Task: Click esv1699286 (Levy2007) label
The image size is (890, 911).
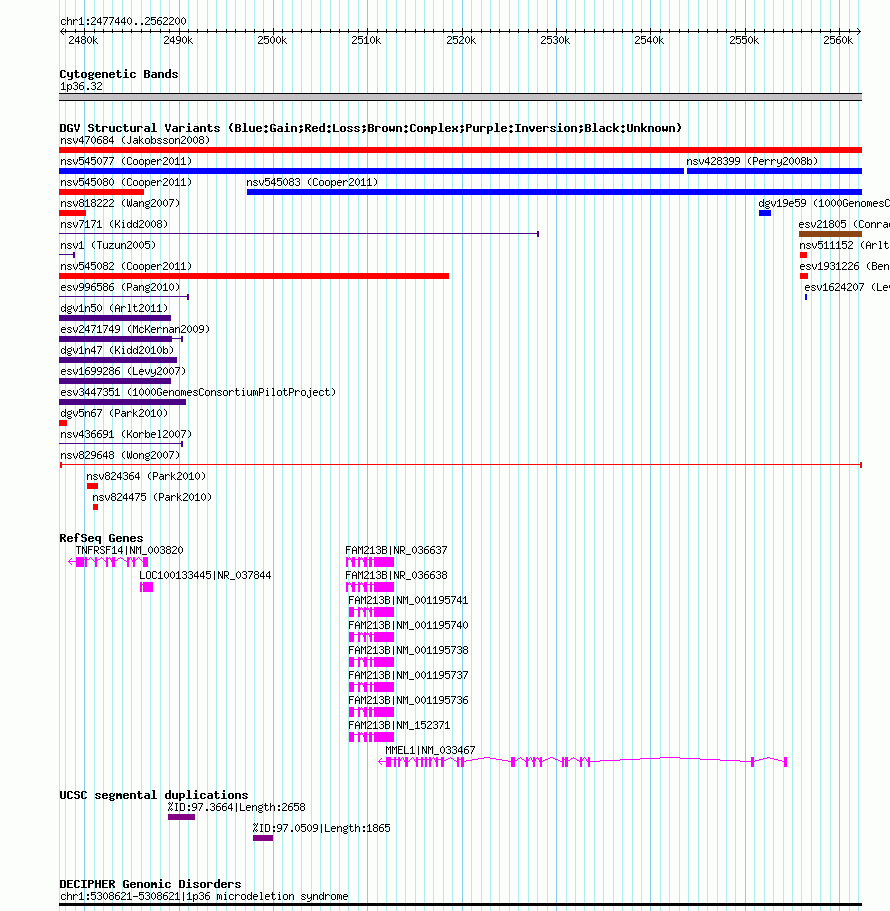Action: [x=123, y=371]
